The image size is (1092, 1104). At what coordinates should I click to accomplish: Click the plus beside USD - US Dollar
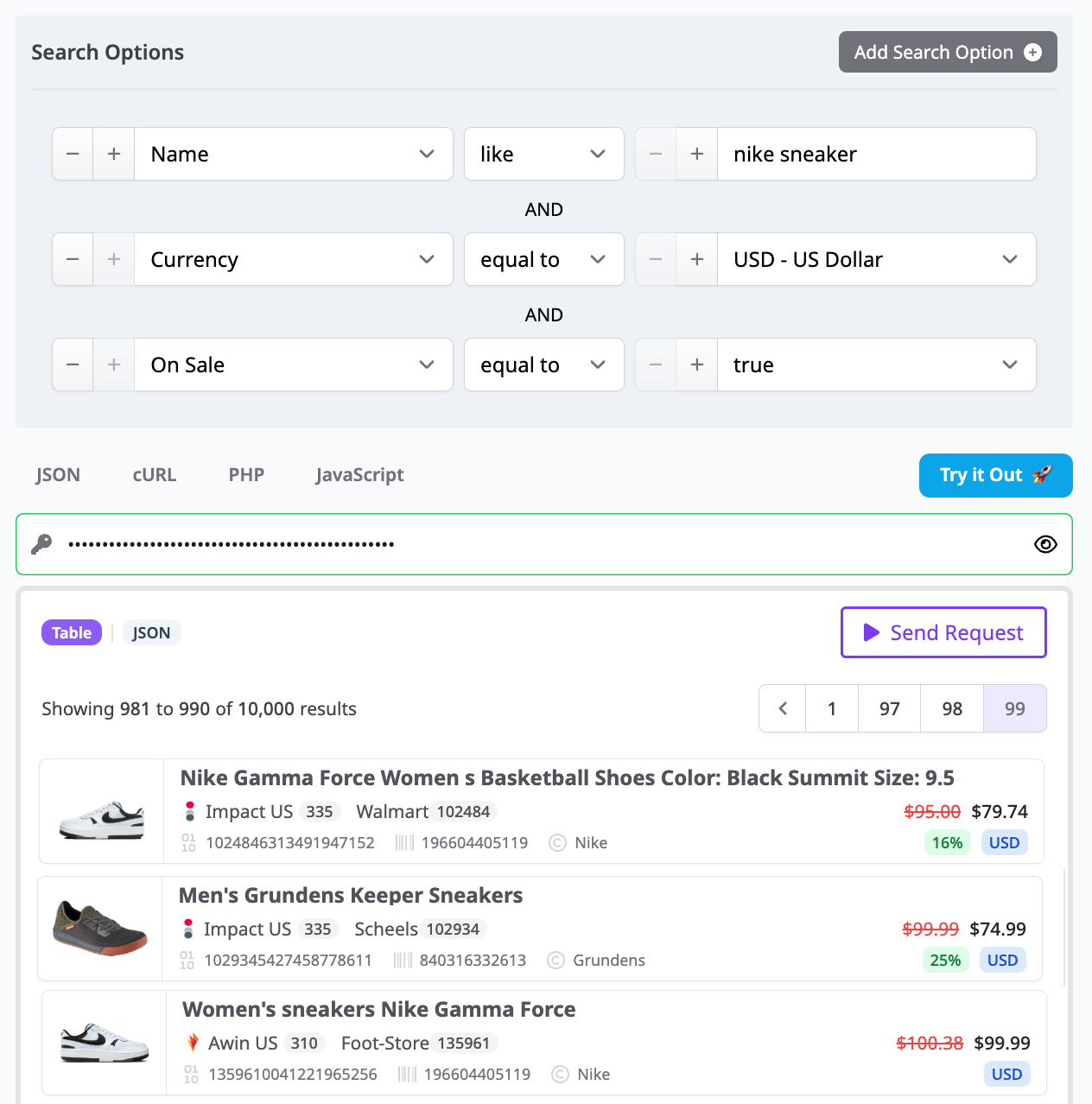697,259
